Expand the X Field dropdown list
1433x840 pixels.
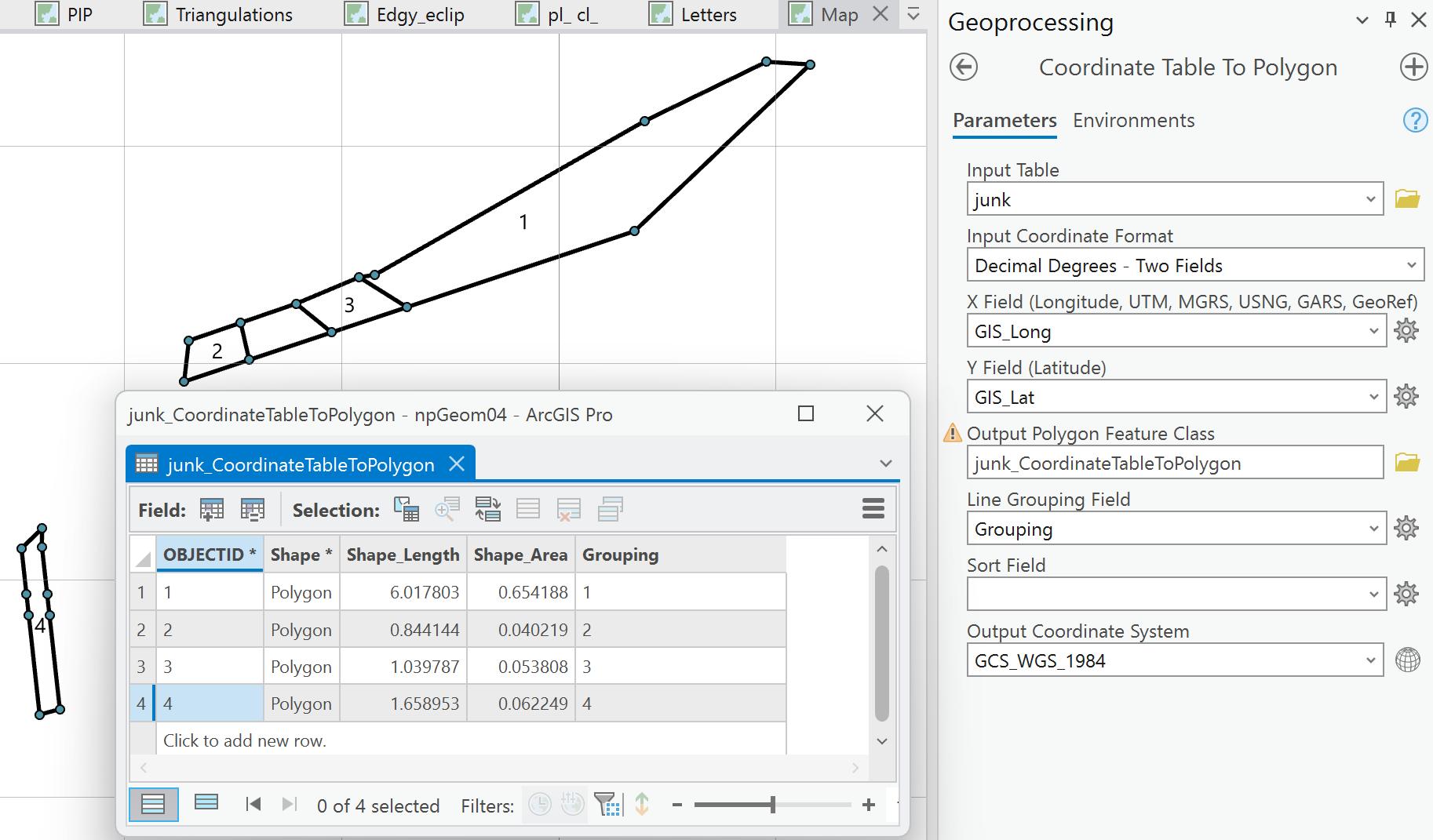tap(1372, 331)
